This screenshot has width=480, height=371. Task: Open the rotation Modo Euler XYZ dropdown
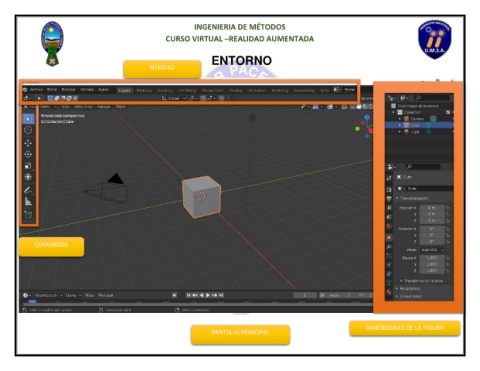[x=432, y=250]
